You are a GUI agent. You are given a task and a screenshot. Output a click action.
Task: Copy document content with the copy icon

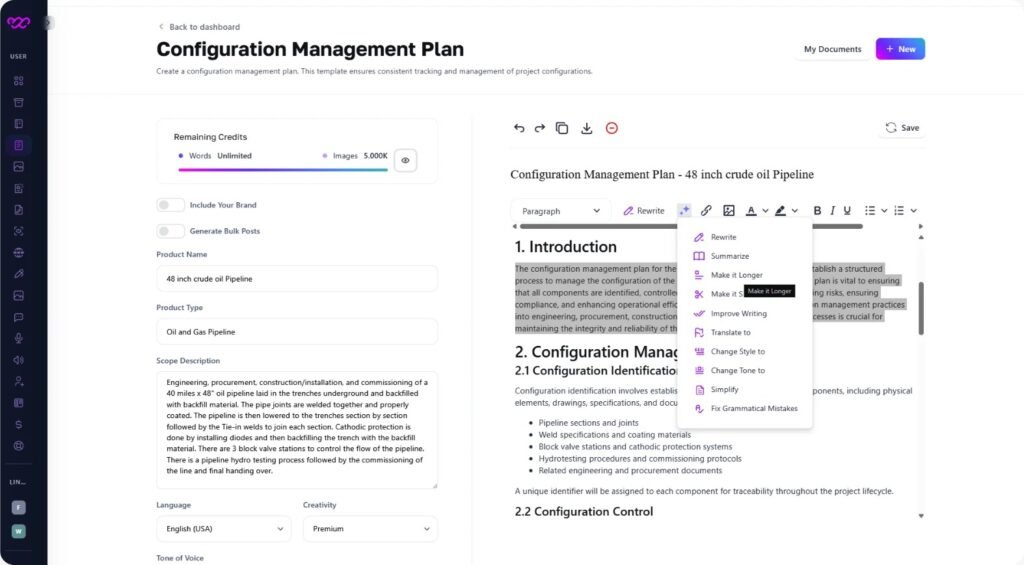pos(562,128)
